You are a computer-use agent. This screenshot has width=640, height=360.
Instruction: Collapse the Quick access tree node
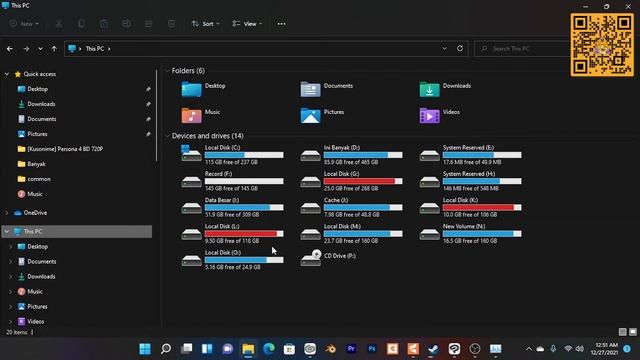(x=7, y=74)
